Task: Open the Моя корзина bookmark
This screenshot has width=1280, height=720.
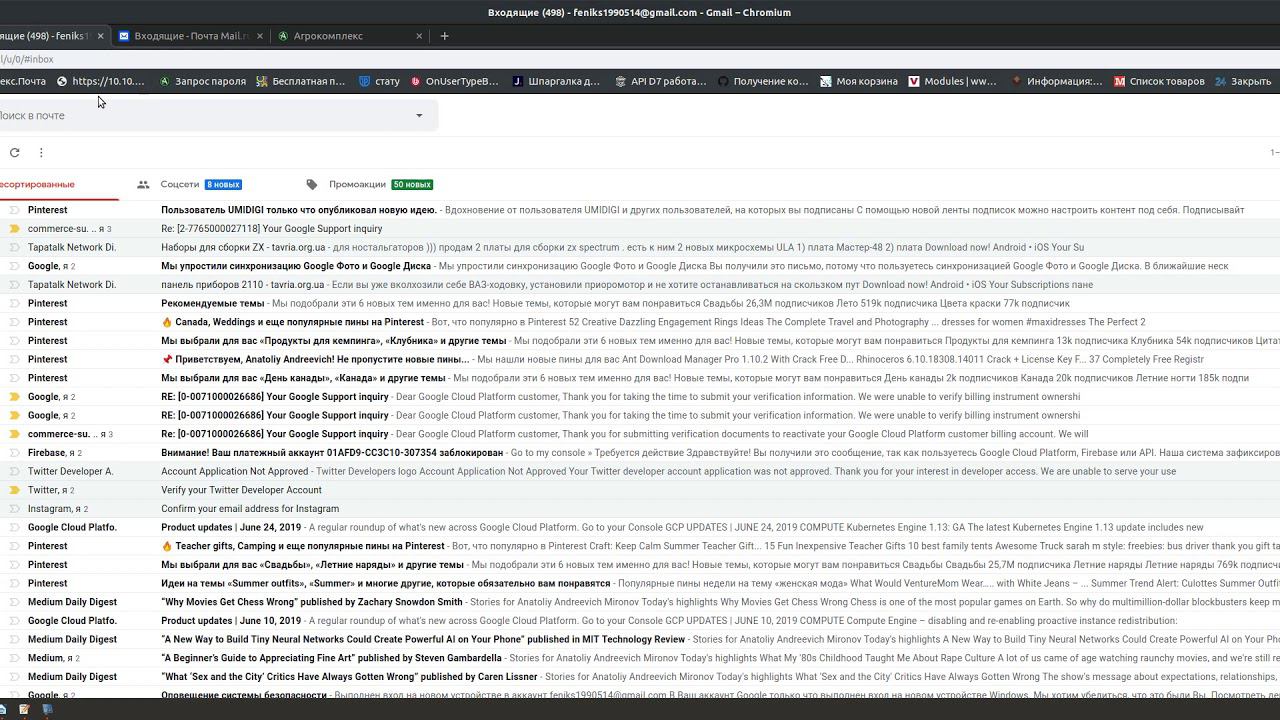Action: coord(857,82)
